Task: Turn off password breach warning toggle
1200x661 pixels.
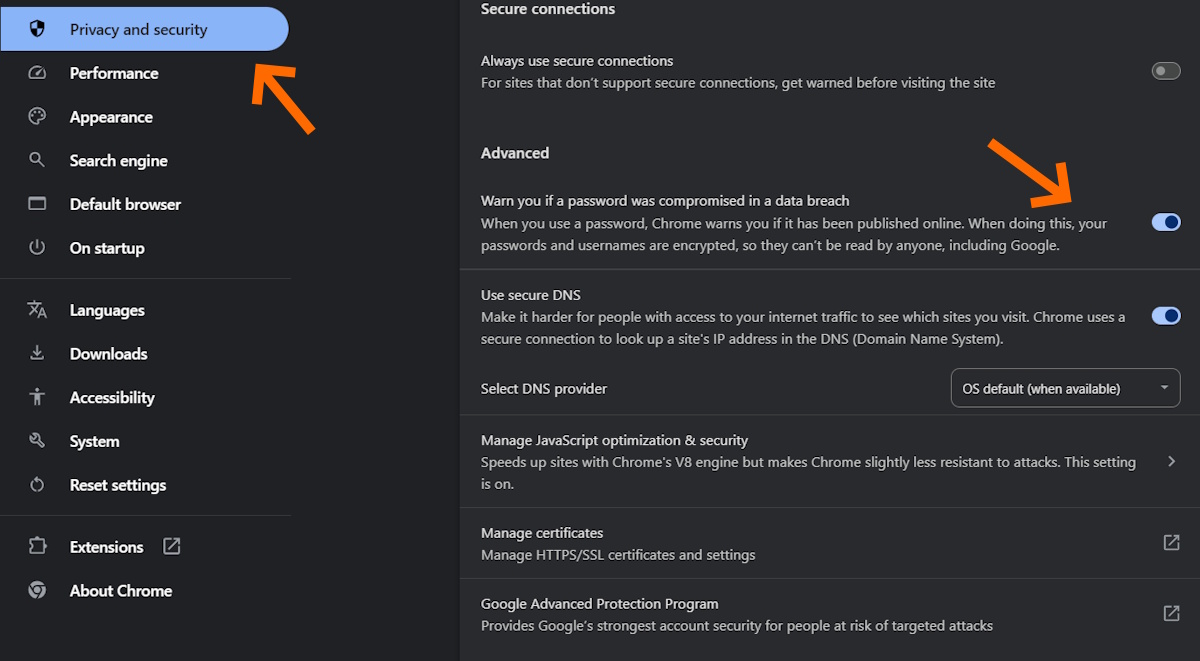Action: 1166,222
